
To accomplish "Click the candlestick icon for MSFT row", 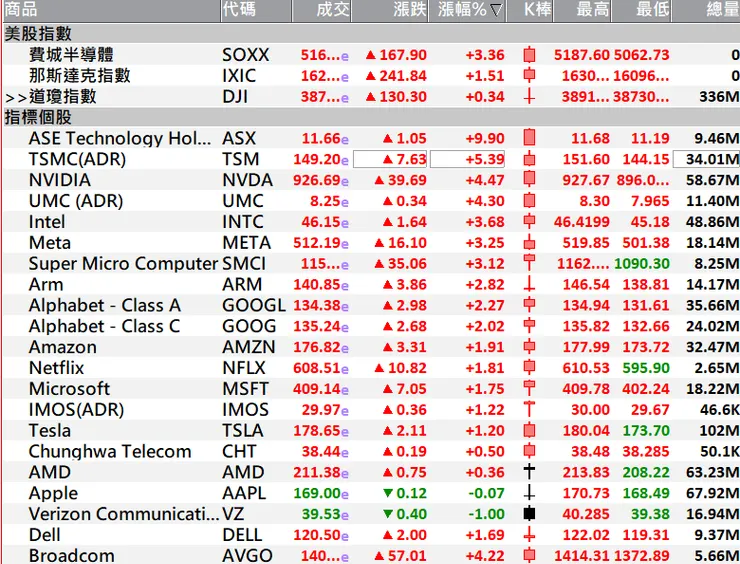I will click(530, 388).
